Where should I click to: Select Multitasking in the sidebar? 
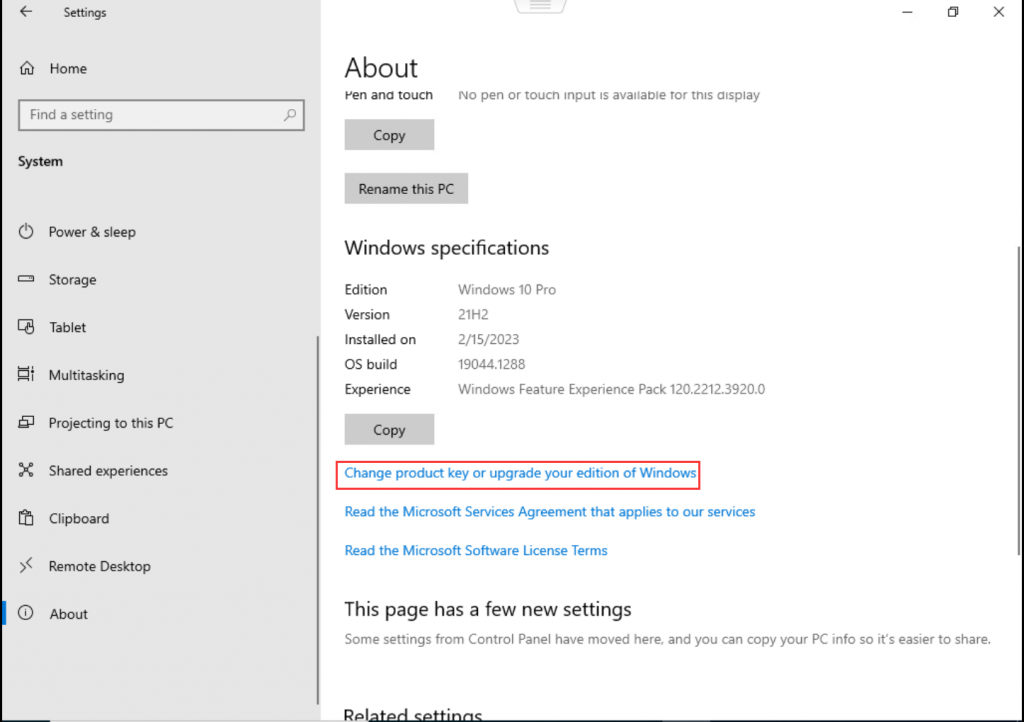pyautogui.click(x=86, y=375)
